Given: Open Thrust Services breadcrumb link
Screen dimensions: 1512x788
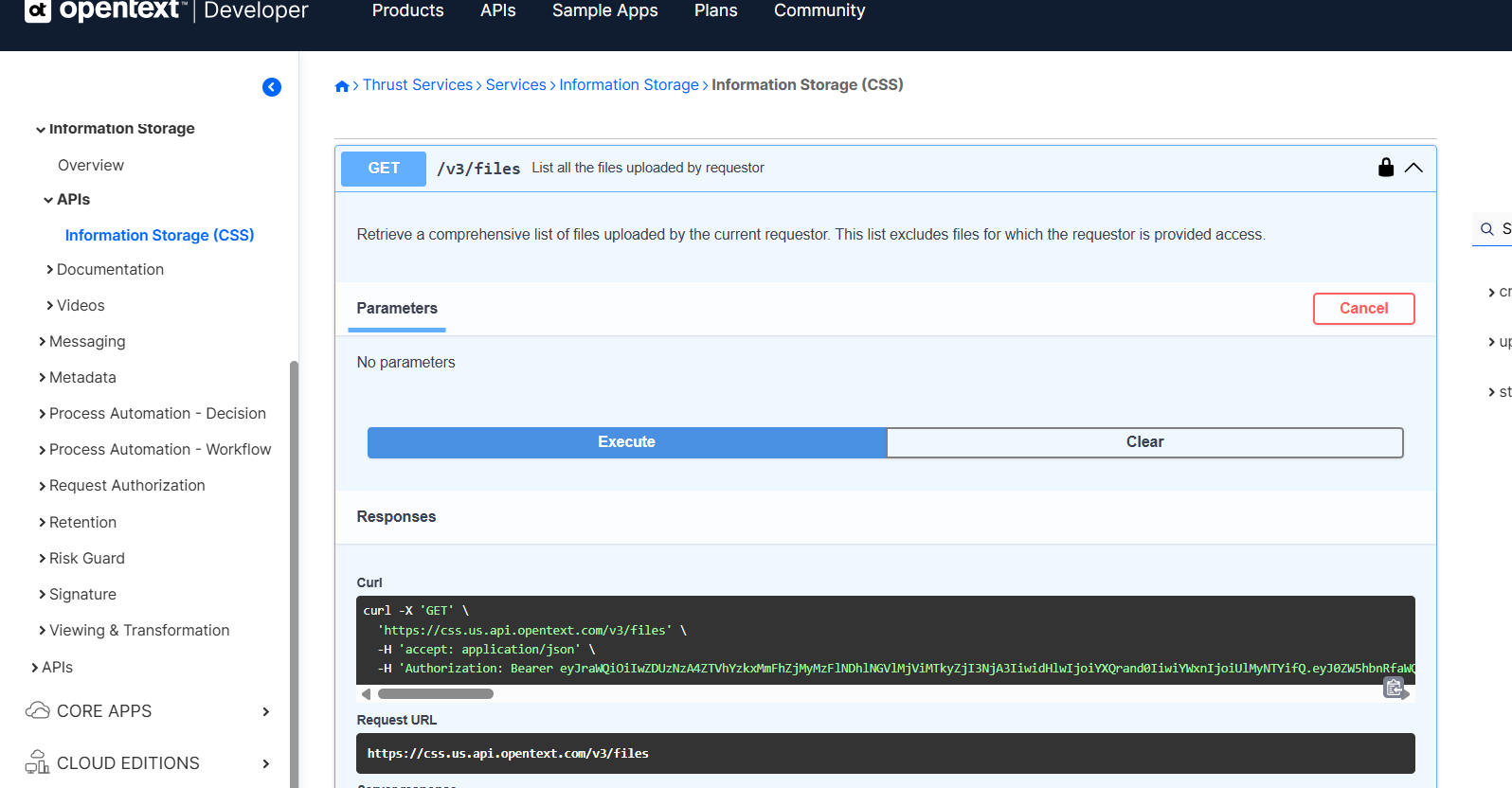Looking at the screenshot, I should click(418, 85).
